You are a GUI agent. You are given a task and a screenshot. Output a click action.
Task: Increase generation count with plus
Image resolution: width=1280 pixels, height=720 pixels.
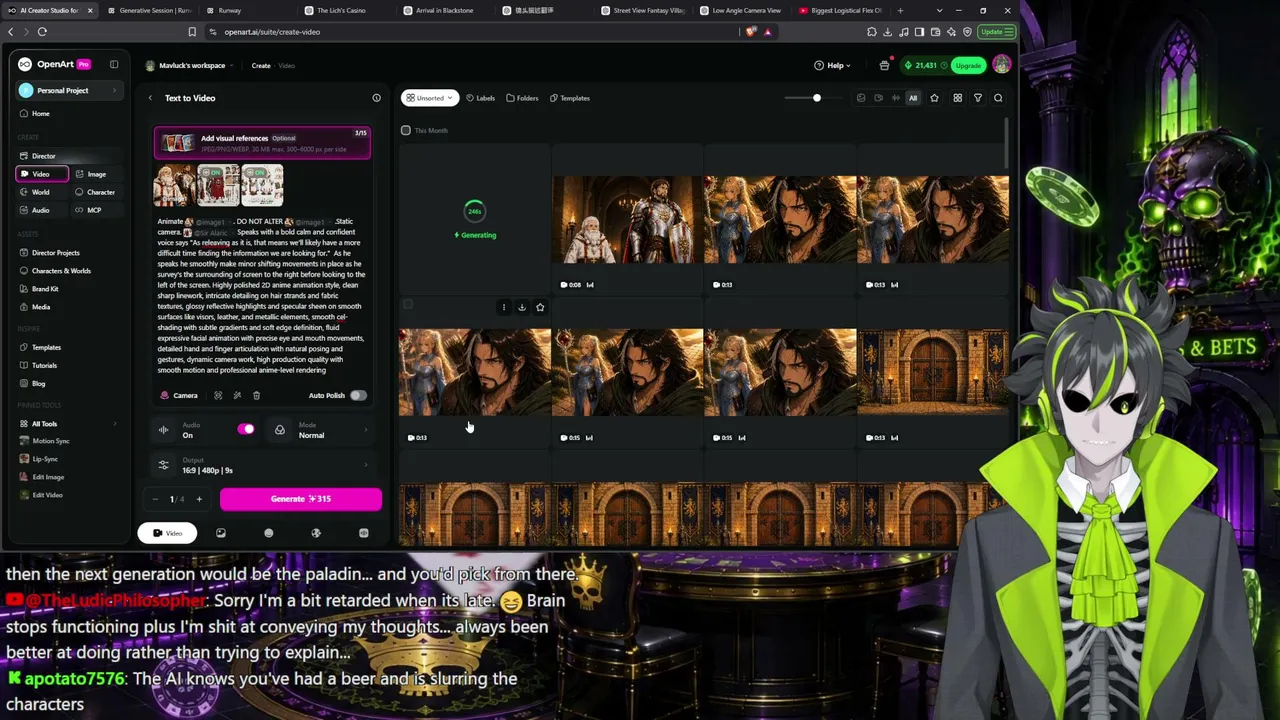point(199,499)
